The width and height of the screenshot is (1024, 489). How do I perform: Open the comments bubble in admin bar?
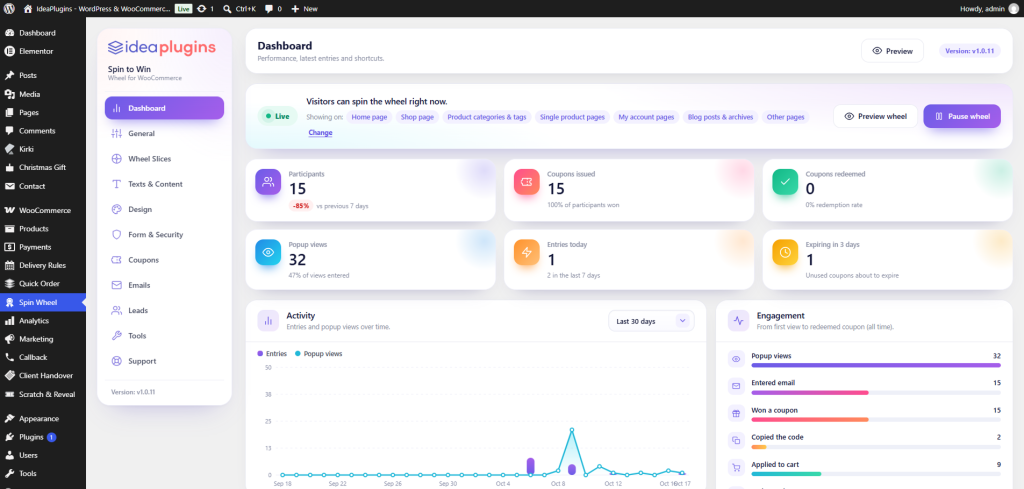click(x=274, y=8)
